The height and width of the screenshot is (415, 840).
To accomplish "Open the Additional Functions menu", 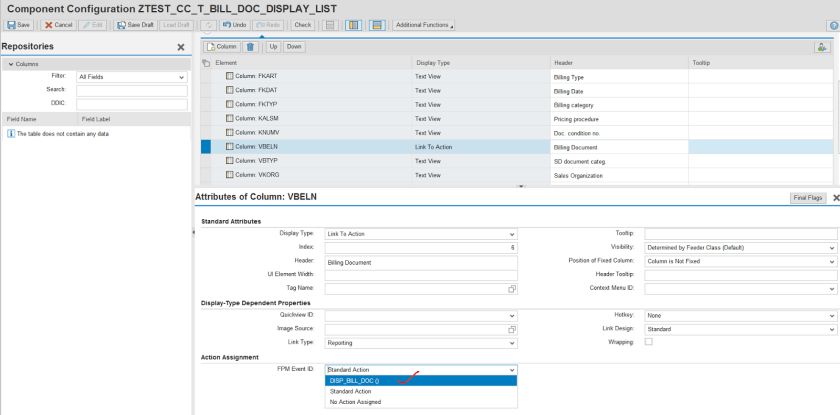I will [423, 24].
